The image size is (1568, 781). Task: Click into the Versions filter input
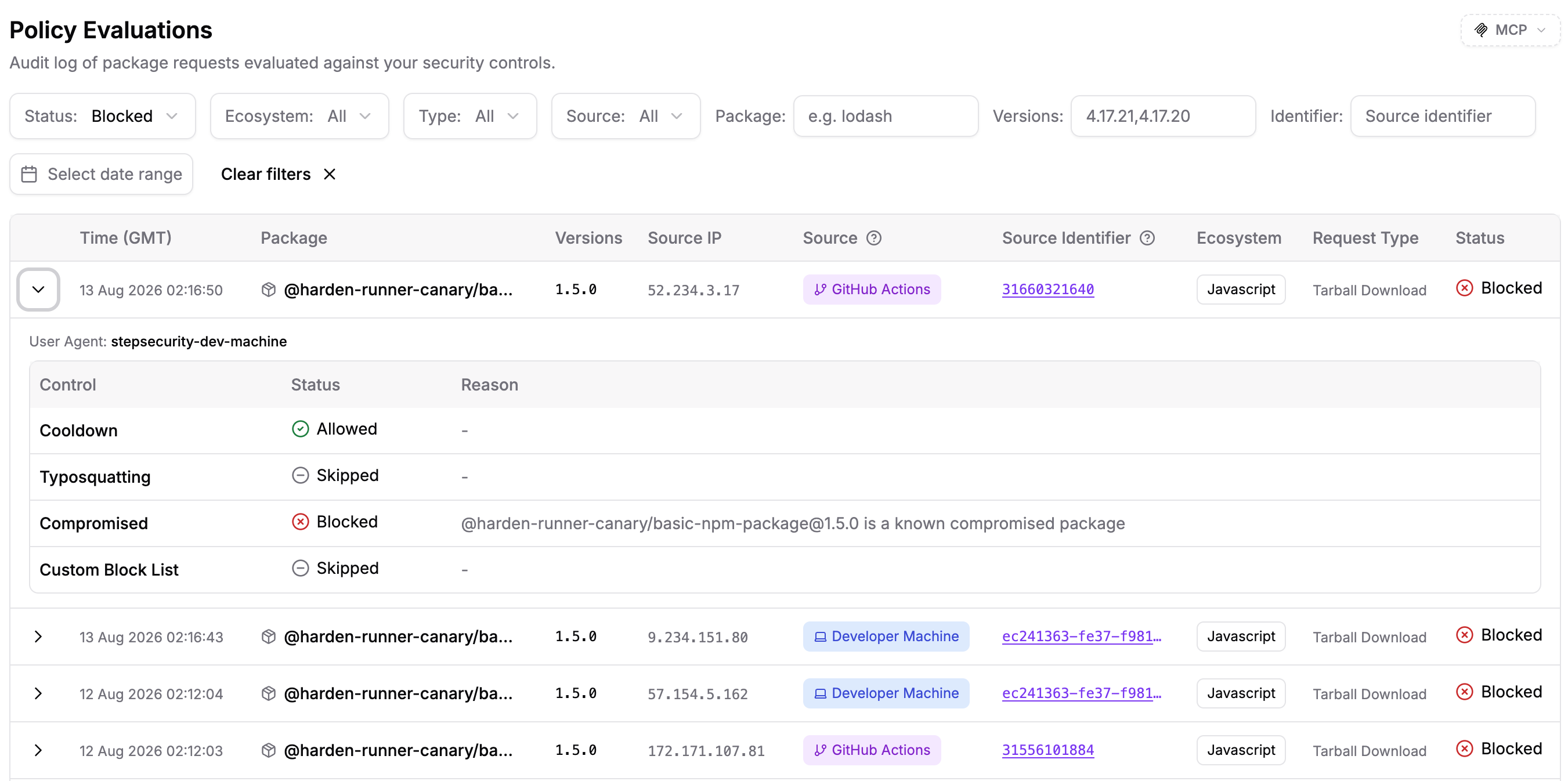(1162, 115)
